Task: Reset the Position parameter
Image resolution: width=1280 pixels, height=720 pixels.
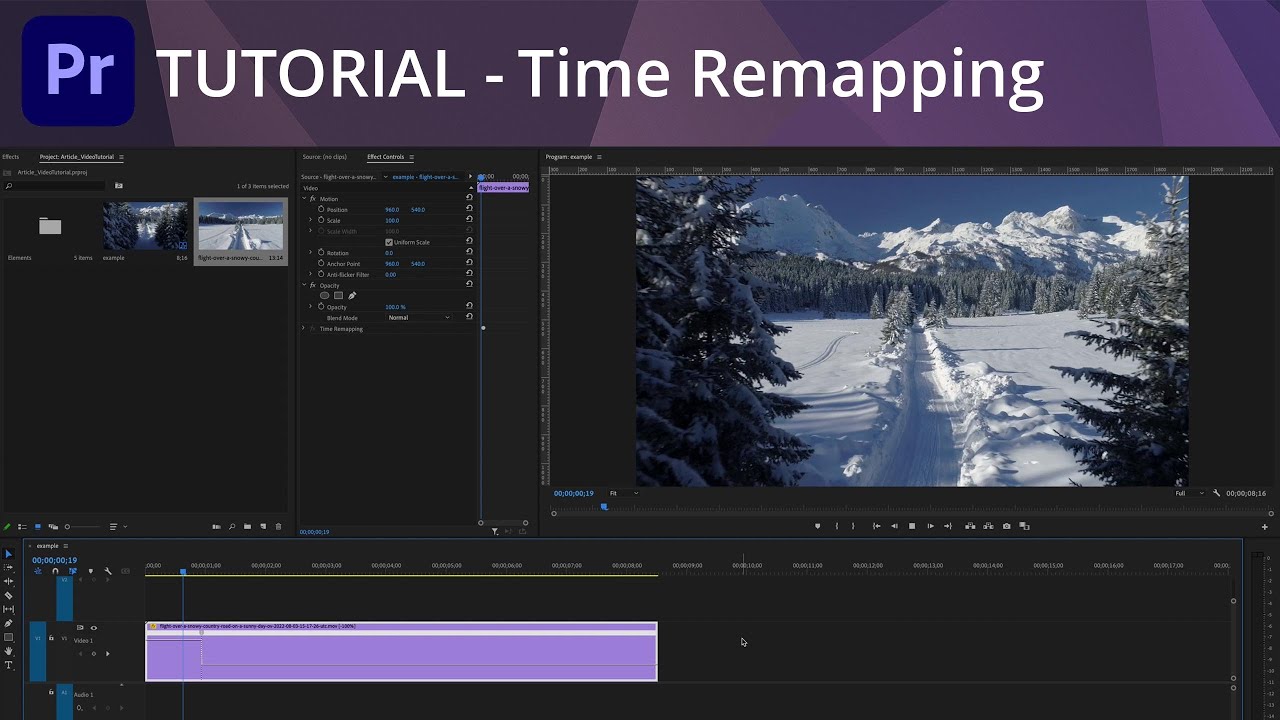Action: click(x=469, y=210)
